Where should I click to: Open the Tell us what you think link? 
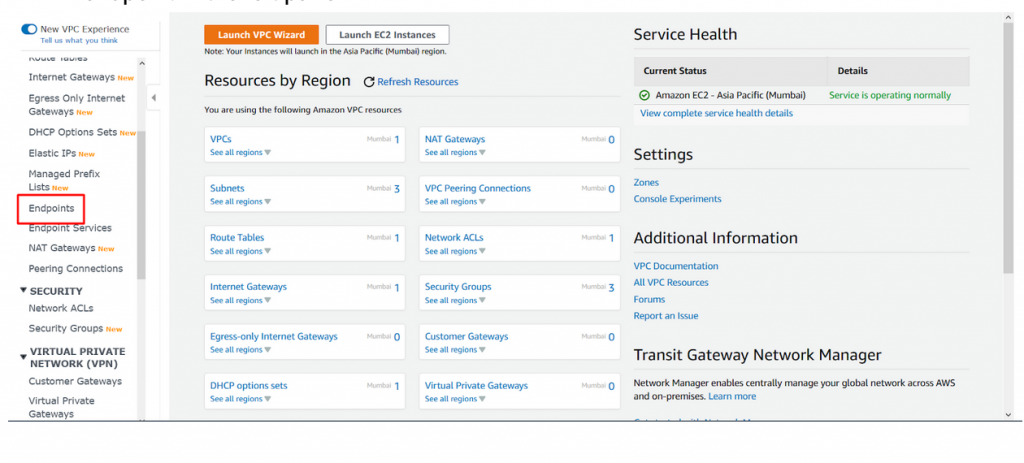(79, 40)
